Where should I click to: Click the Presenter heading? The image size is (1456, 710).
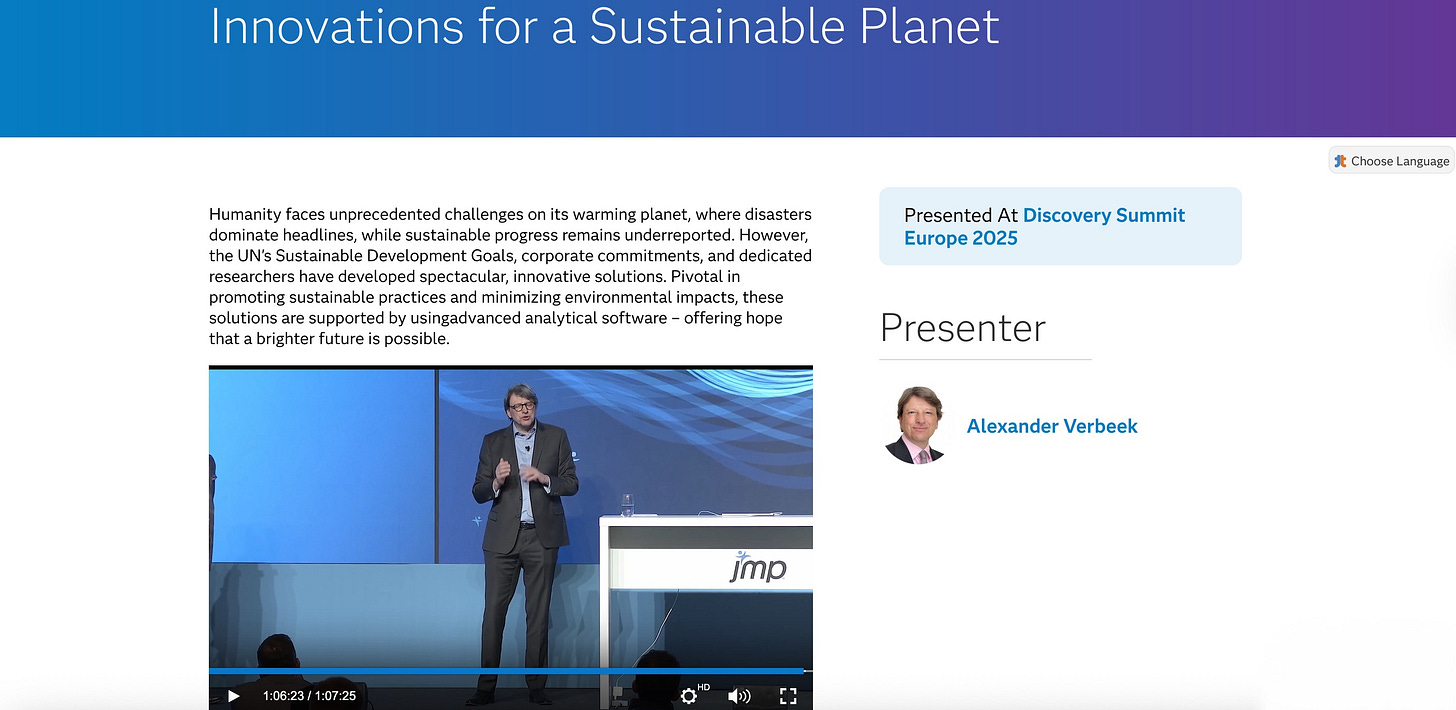click(x=963, y=328)
